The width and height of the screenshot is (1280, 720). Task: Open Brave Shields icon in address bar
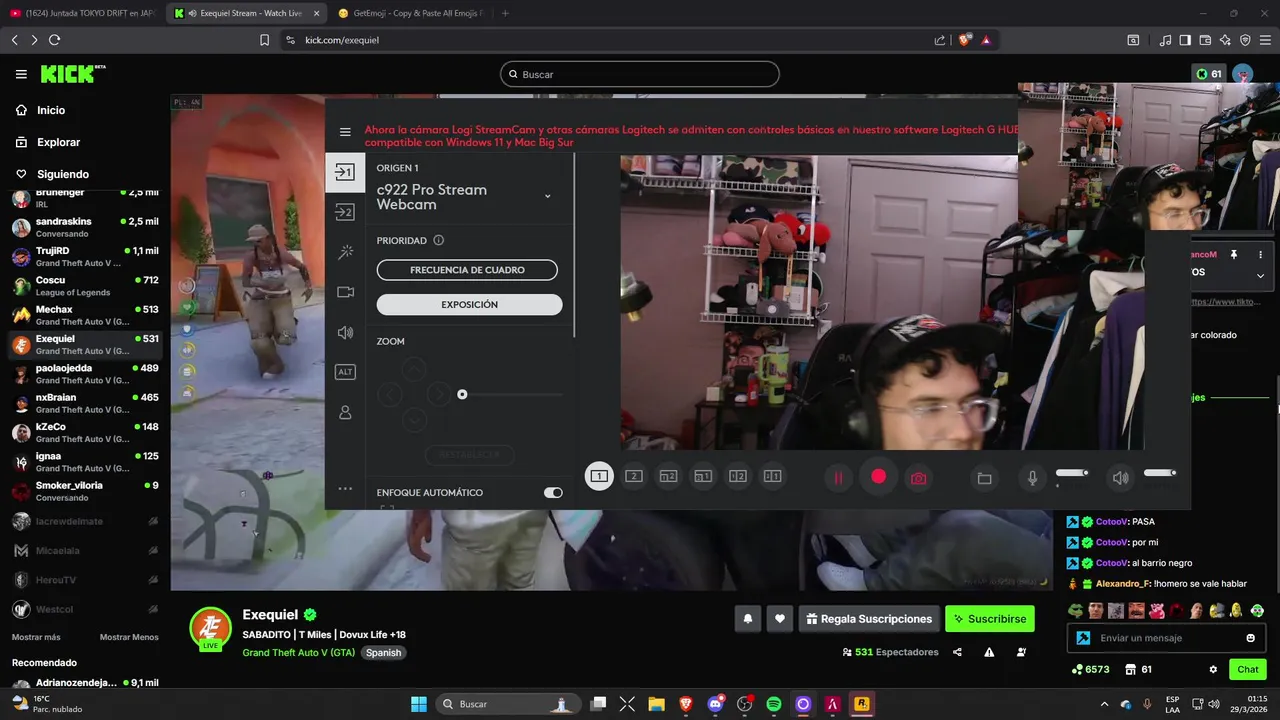[x=964, y=40]
